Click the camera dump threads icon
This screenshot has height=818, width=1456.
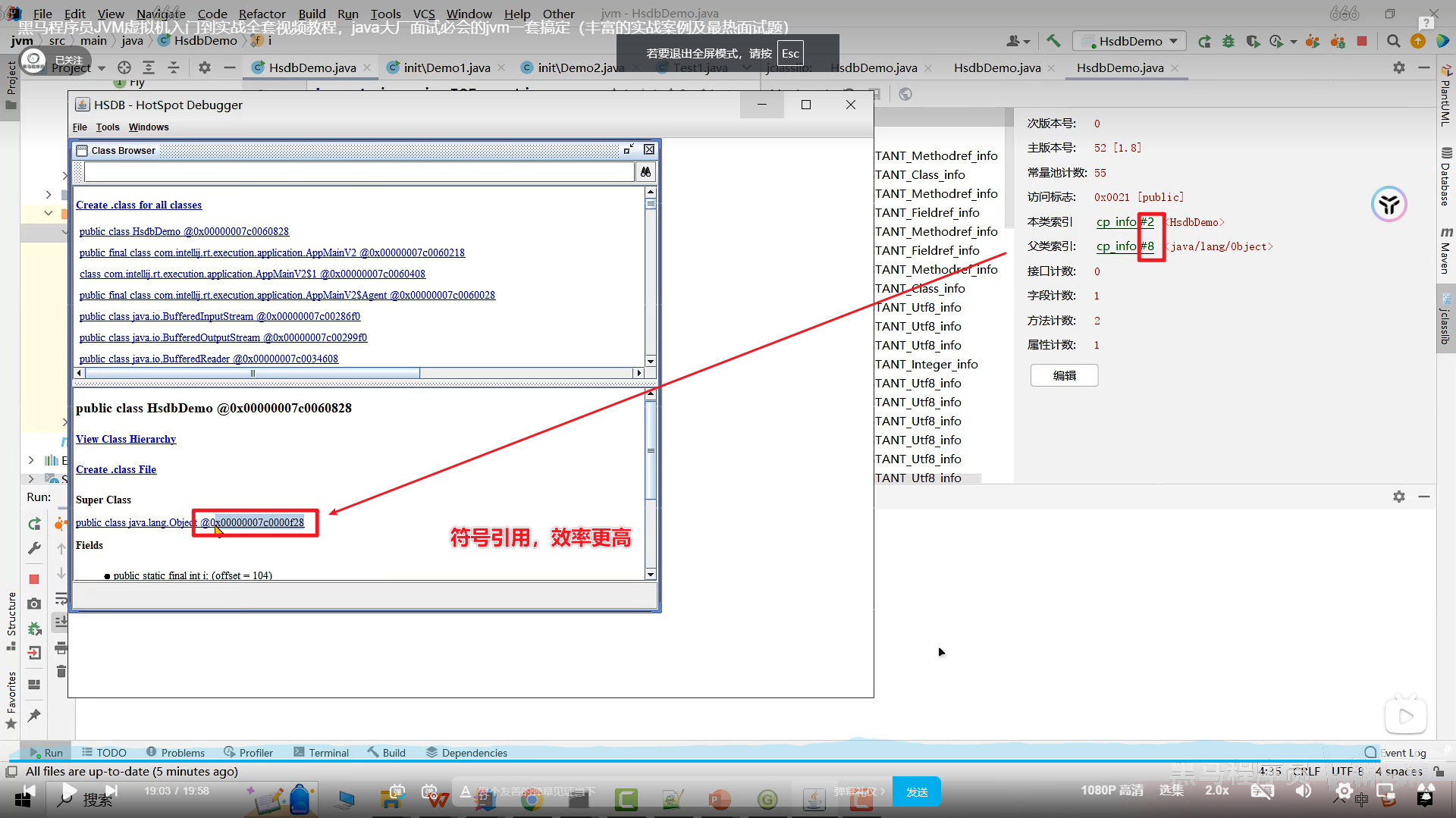pyautogui.click(x=34, y=603)
